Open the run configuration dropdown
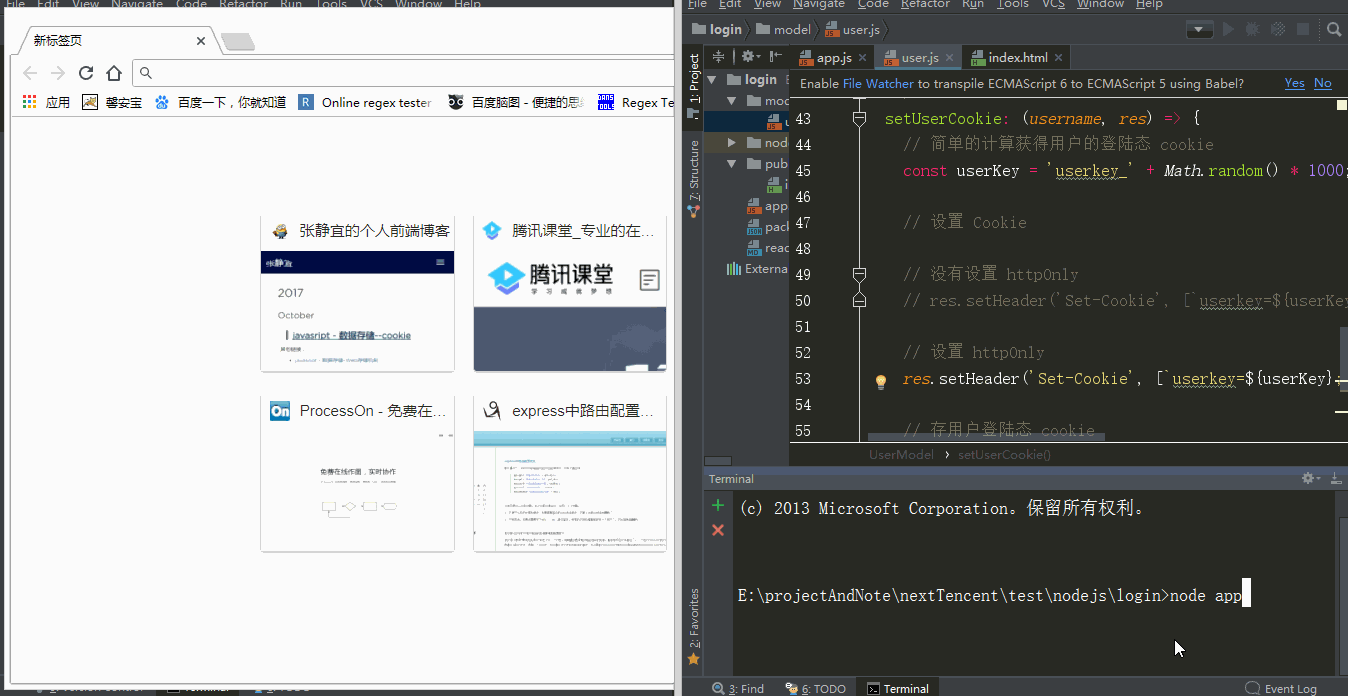 coord(1199,30)
